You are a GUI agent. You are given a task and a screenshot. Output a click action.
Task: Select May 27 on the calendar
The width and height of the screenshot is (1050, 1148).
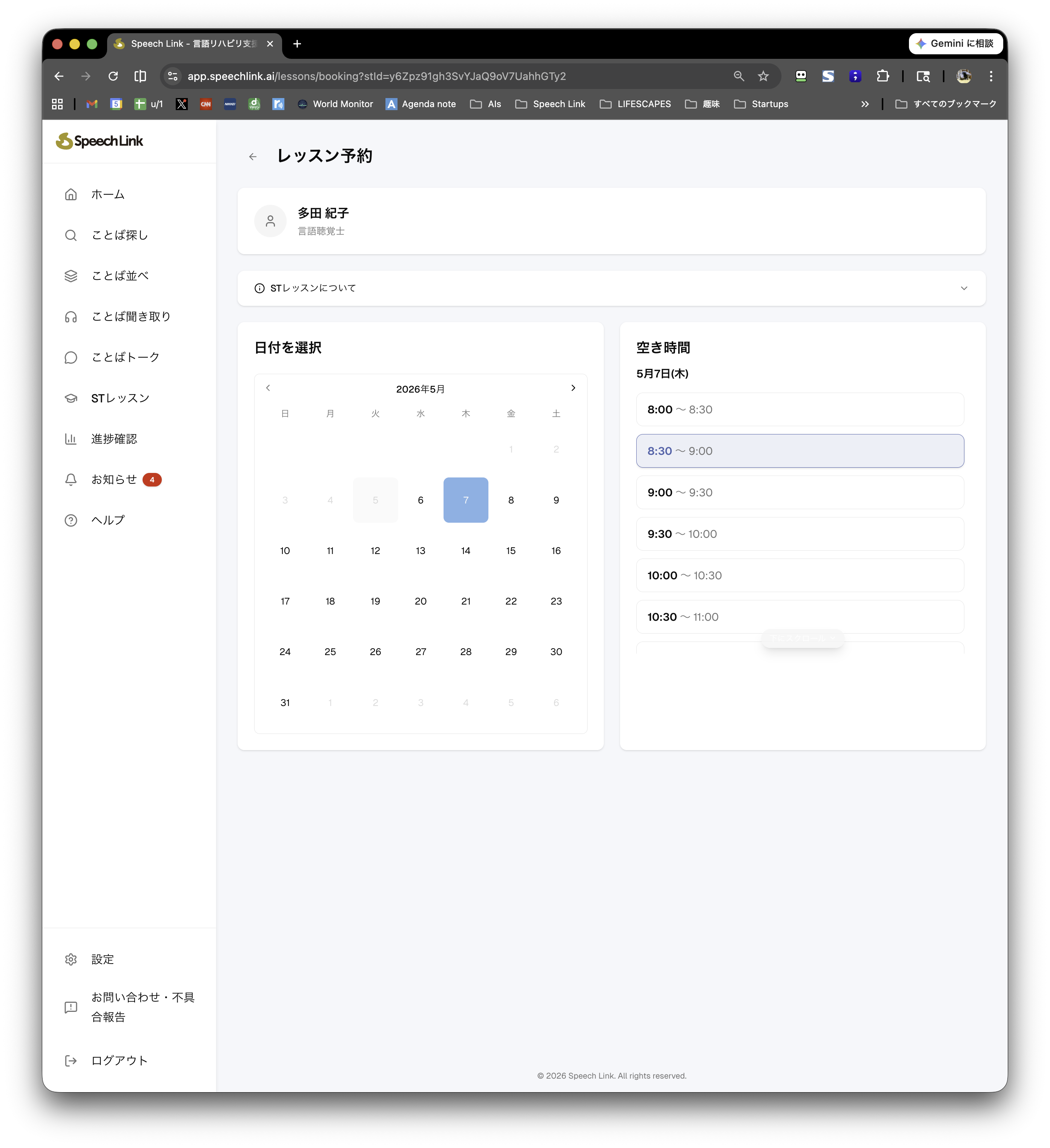click(x=420, y=652)
